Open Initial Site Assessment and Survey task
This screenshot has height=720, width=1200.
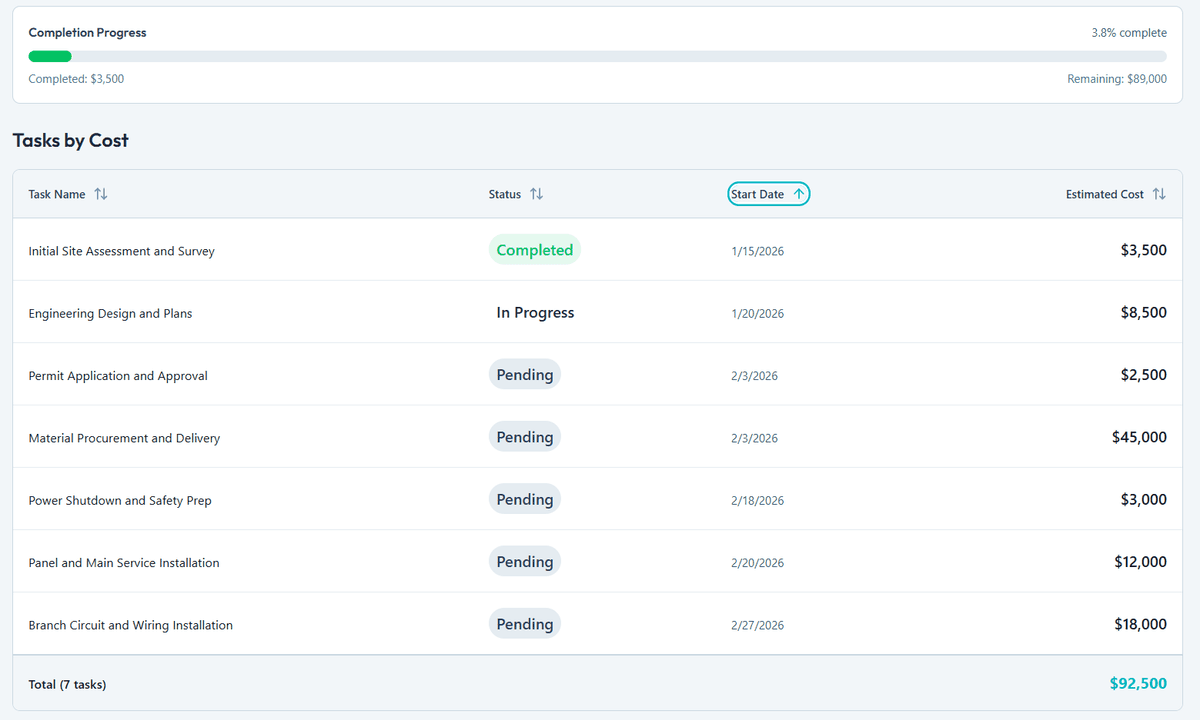[121, 251]
